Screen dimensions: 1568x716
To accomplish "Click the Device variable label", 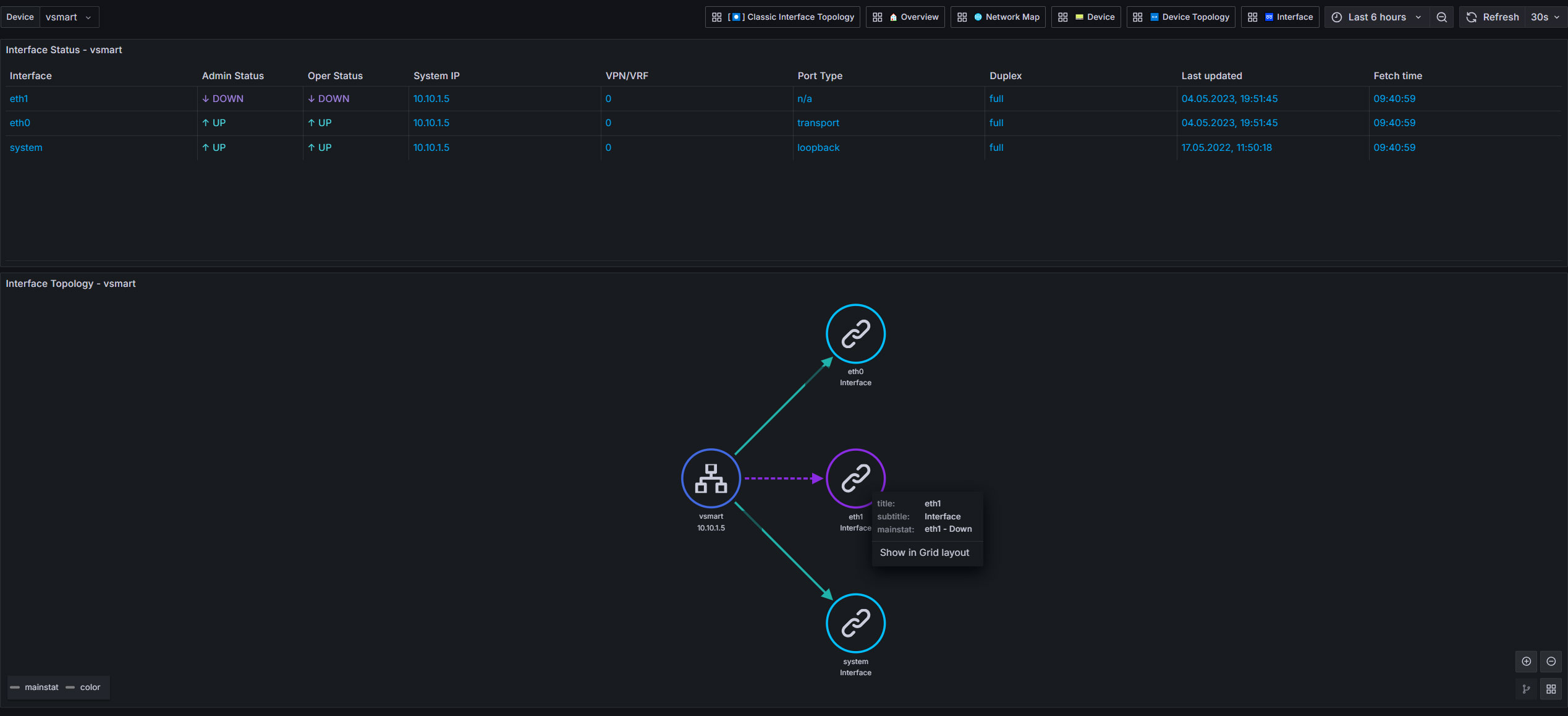I will (20, 17).
